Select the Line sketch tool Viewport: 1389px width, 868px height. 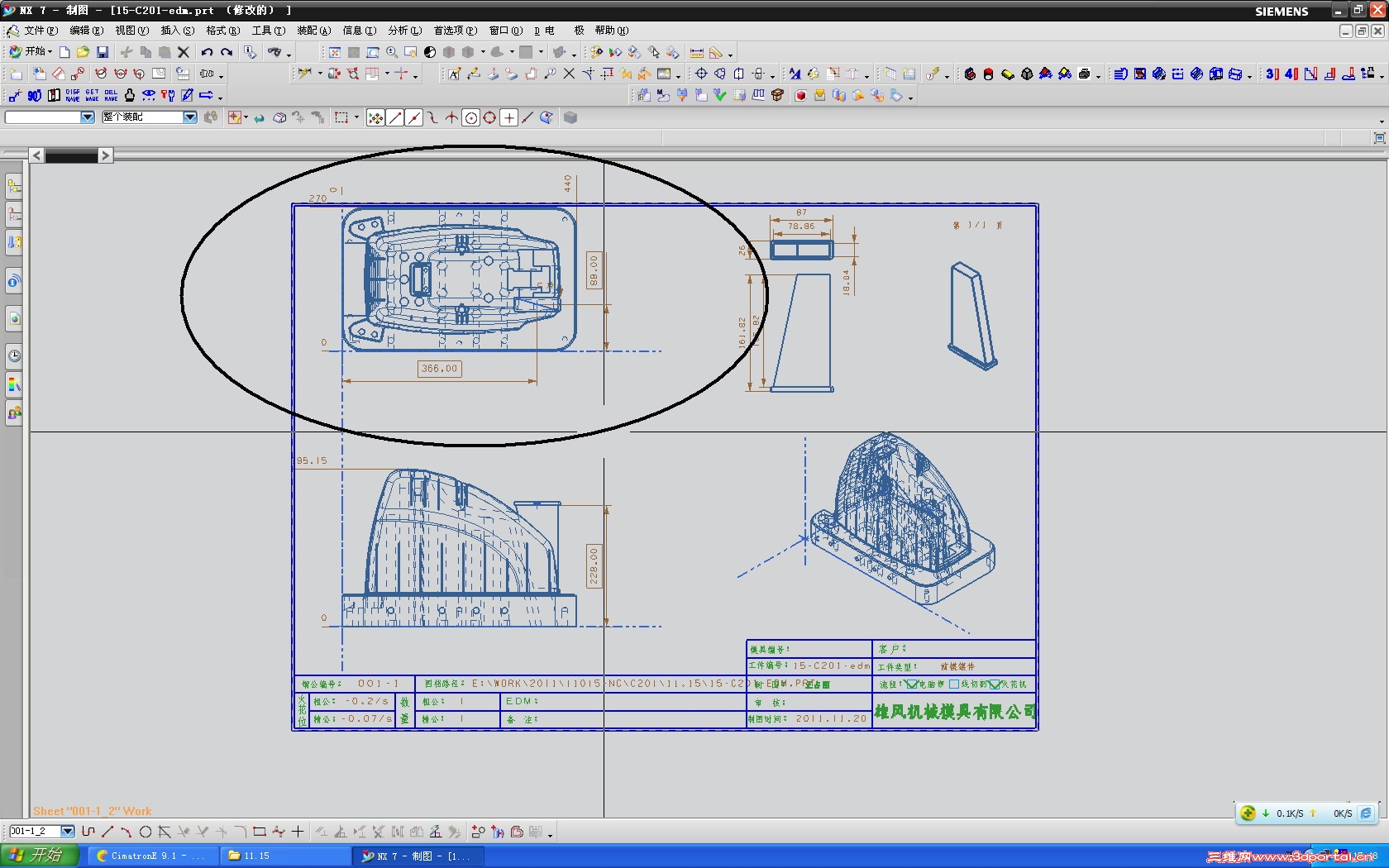click(x=107, y=832)
